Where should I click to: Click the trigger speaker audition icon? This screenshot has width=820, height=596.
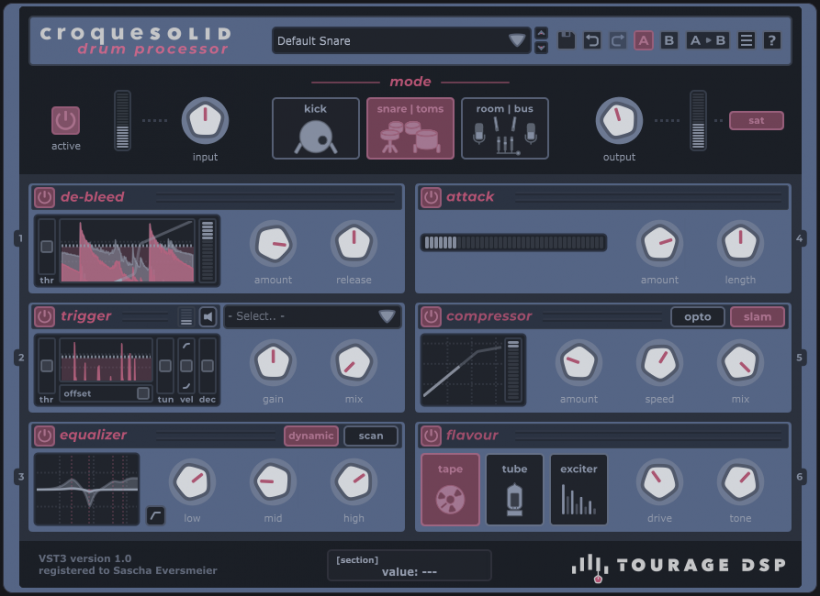pyautogui.click(x=208, y=316)
